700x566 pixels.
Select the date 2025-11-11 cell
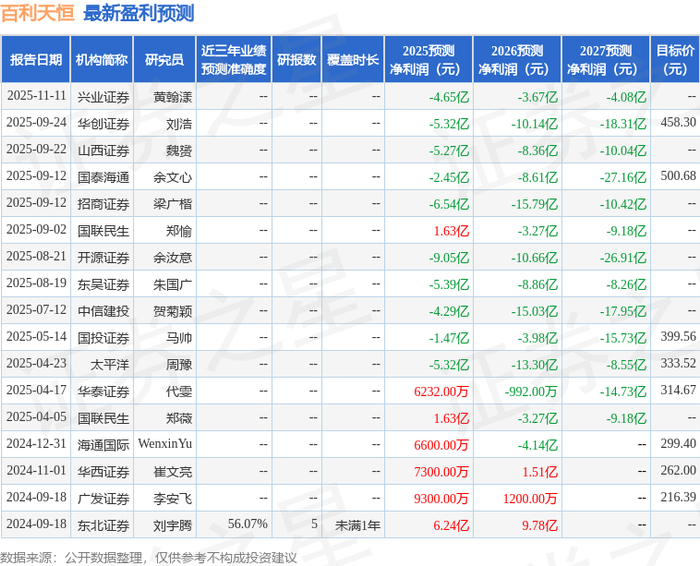coord(36,96)
